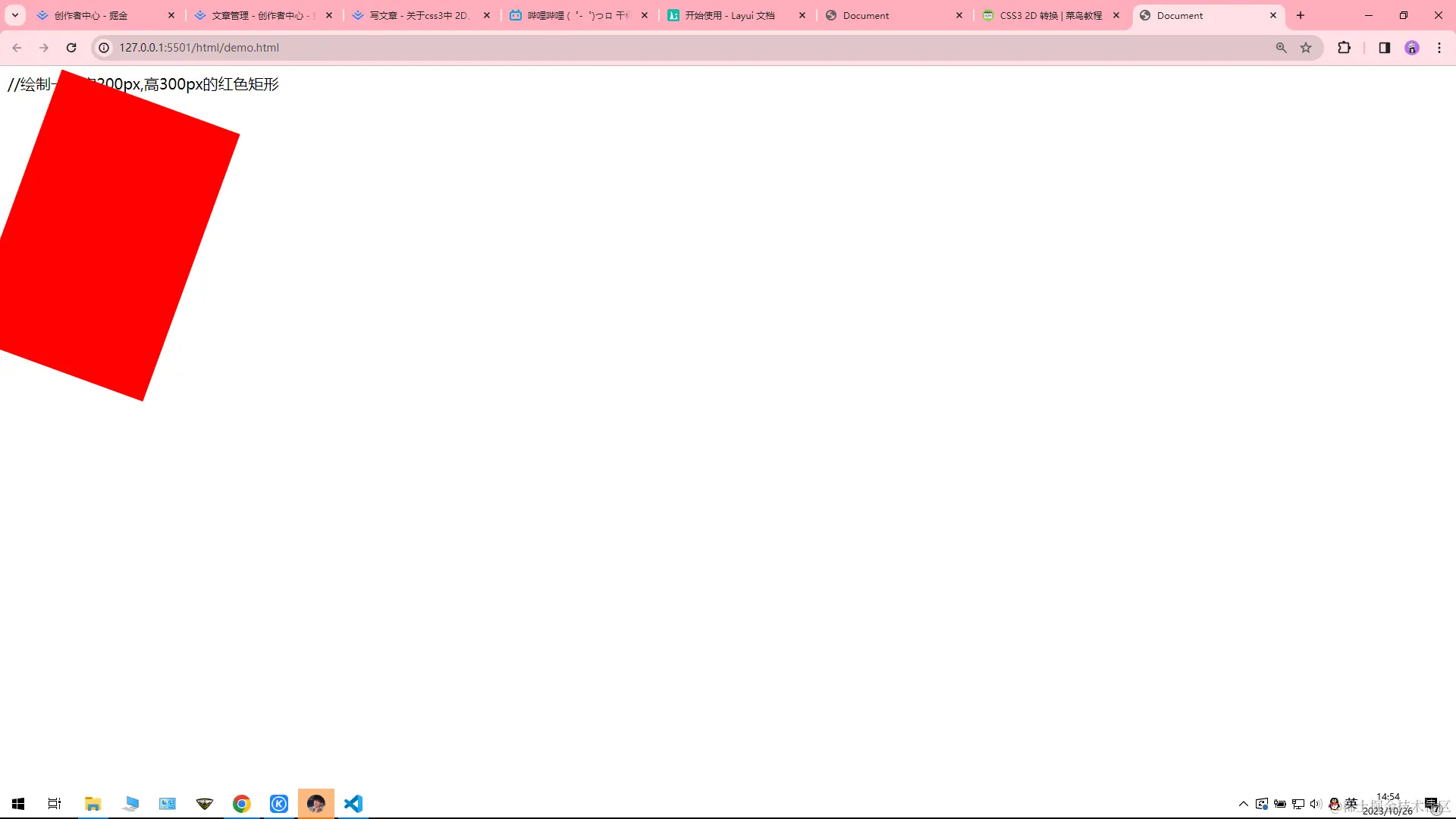The image size is (1456, 819).
Task: Open the Extensions puzzle icon
Action: click(x=1344, y=48)
